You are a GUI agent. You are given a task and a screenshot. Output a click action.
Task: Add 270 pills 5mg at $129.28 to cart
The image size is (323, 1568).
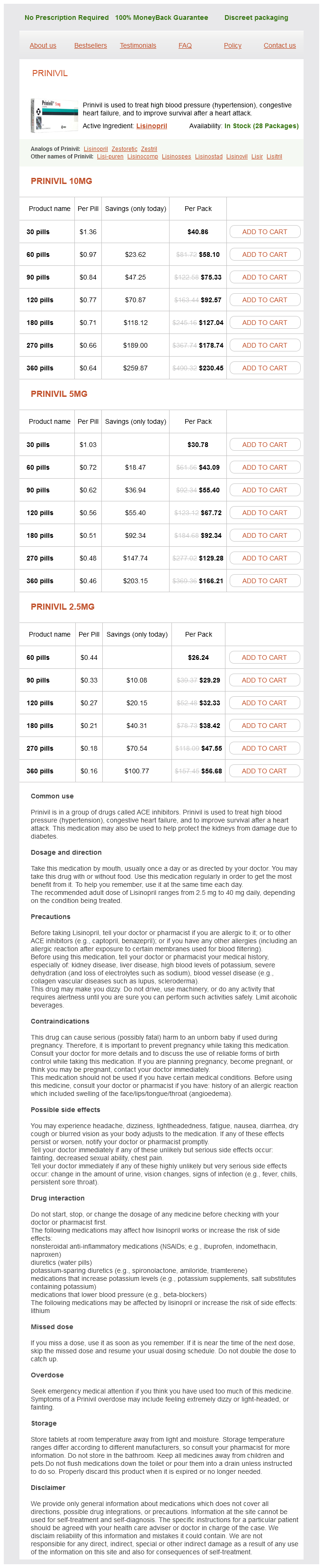click(264, 558)
